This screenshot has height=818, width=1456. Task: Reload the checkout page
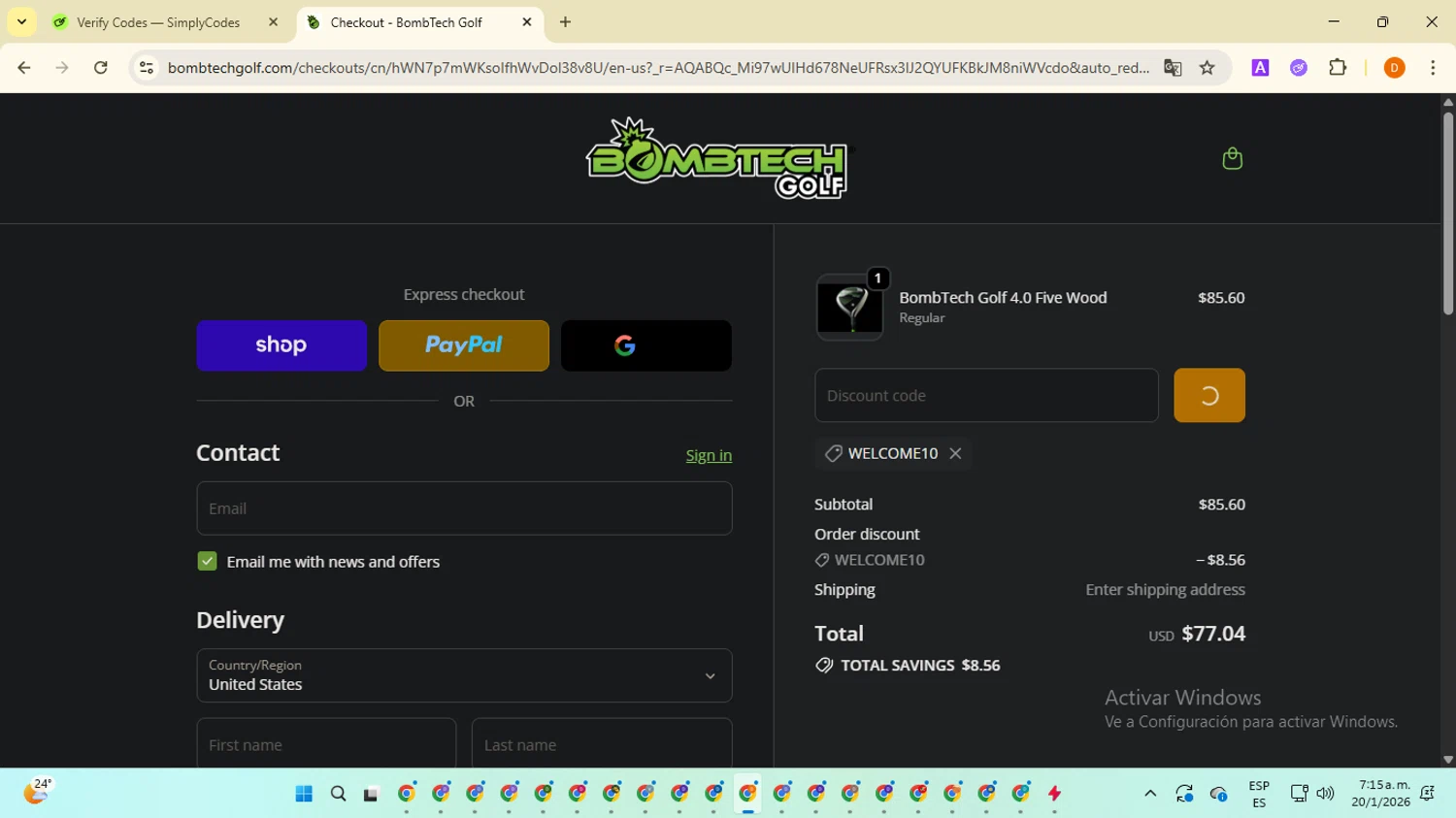[x=101, y=68]
